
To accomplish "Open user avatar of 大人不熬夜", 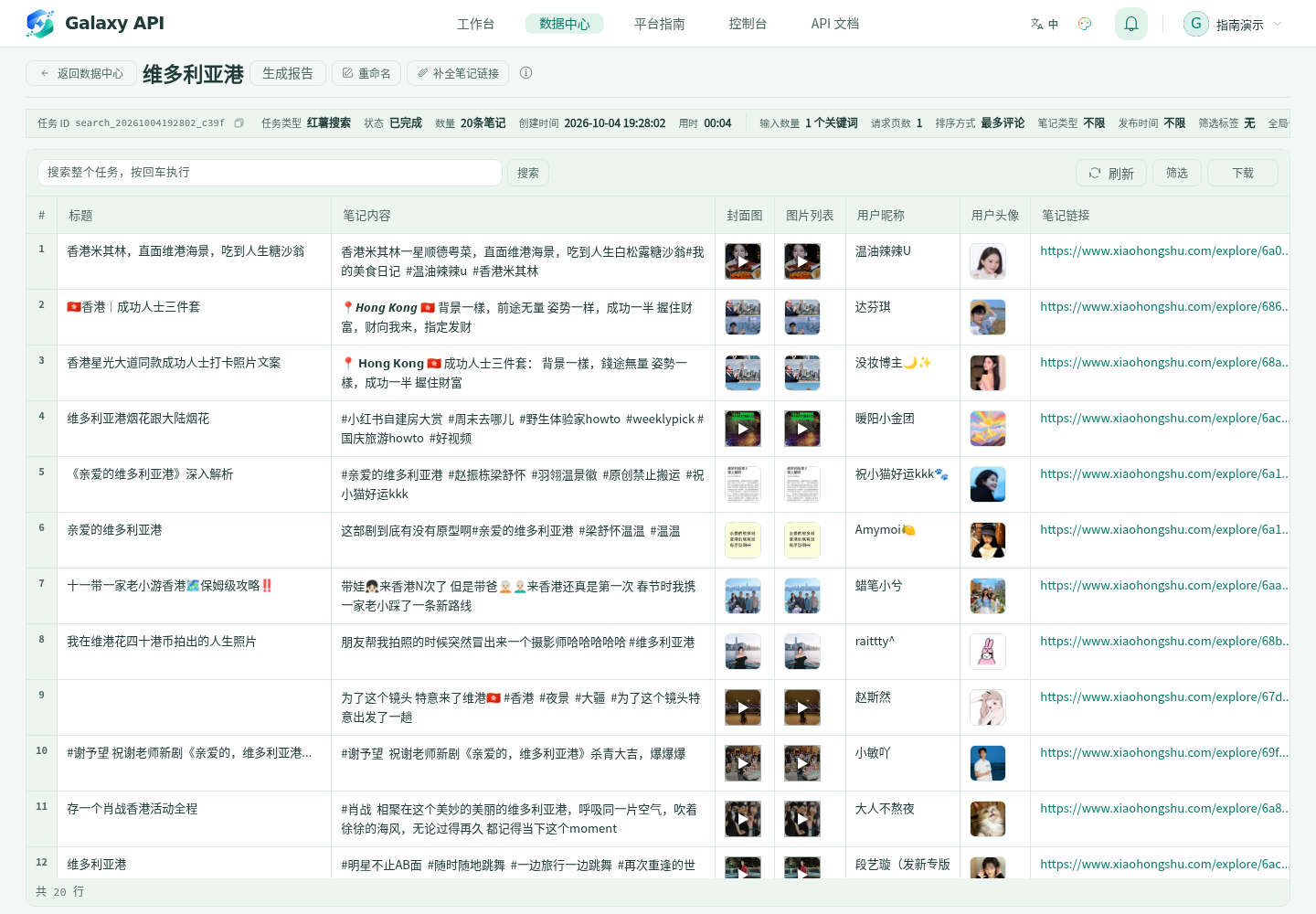I will click(988, 819).
